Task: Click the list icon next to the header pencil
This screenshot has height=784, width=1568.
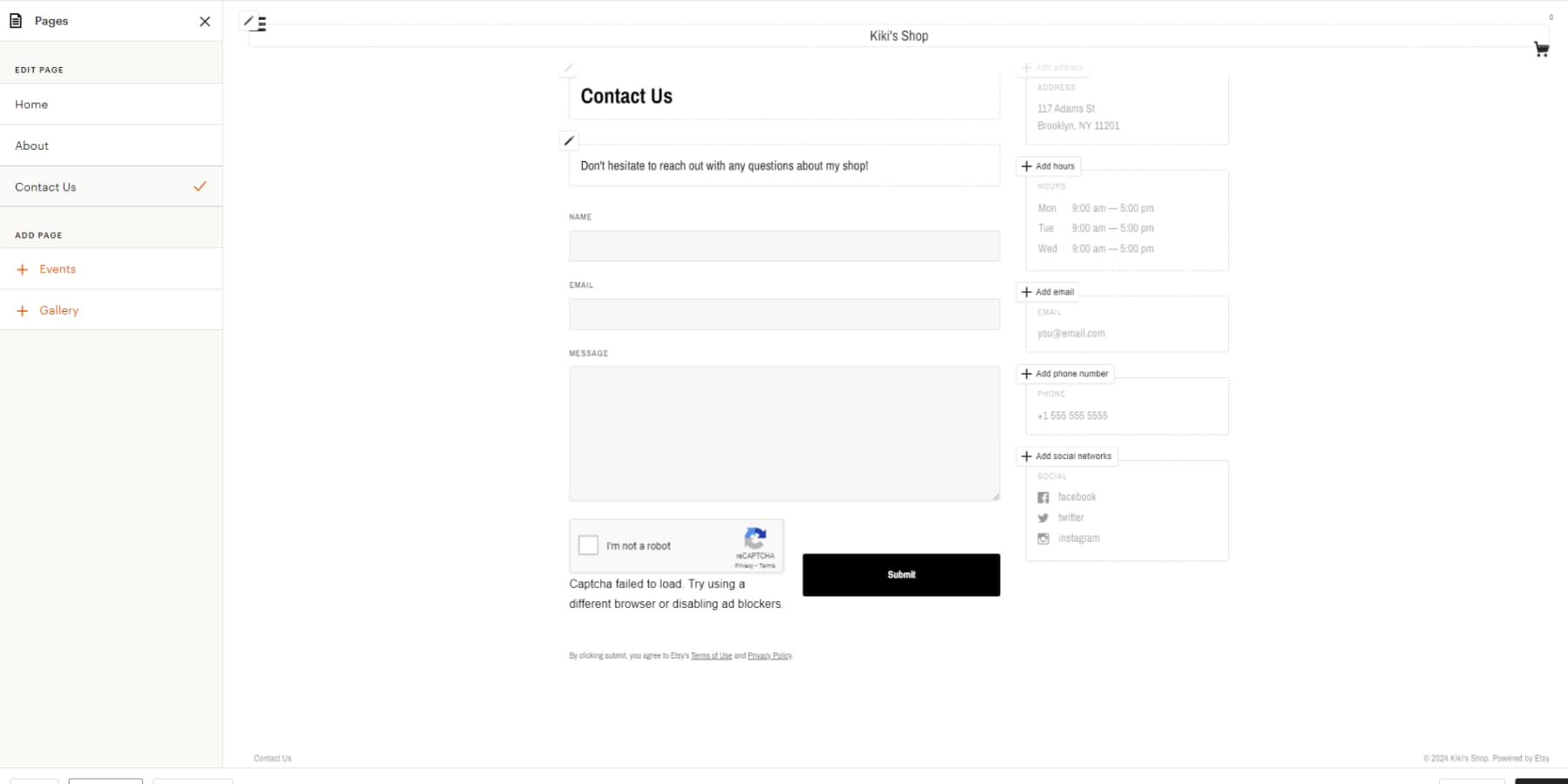Action: (x=261, y=24)
